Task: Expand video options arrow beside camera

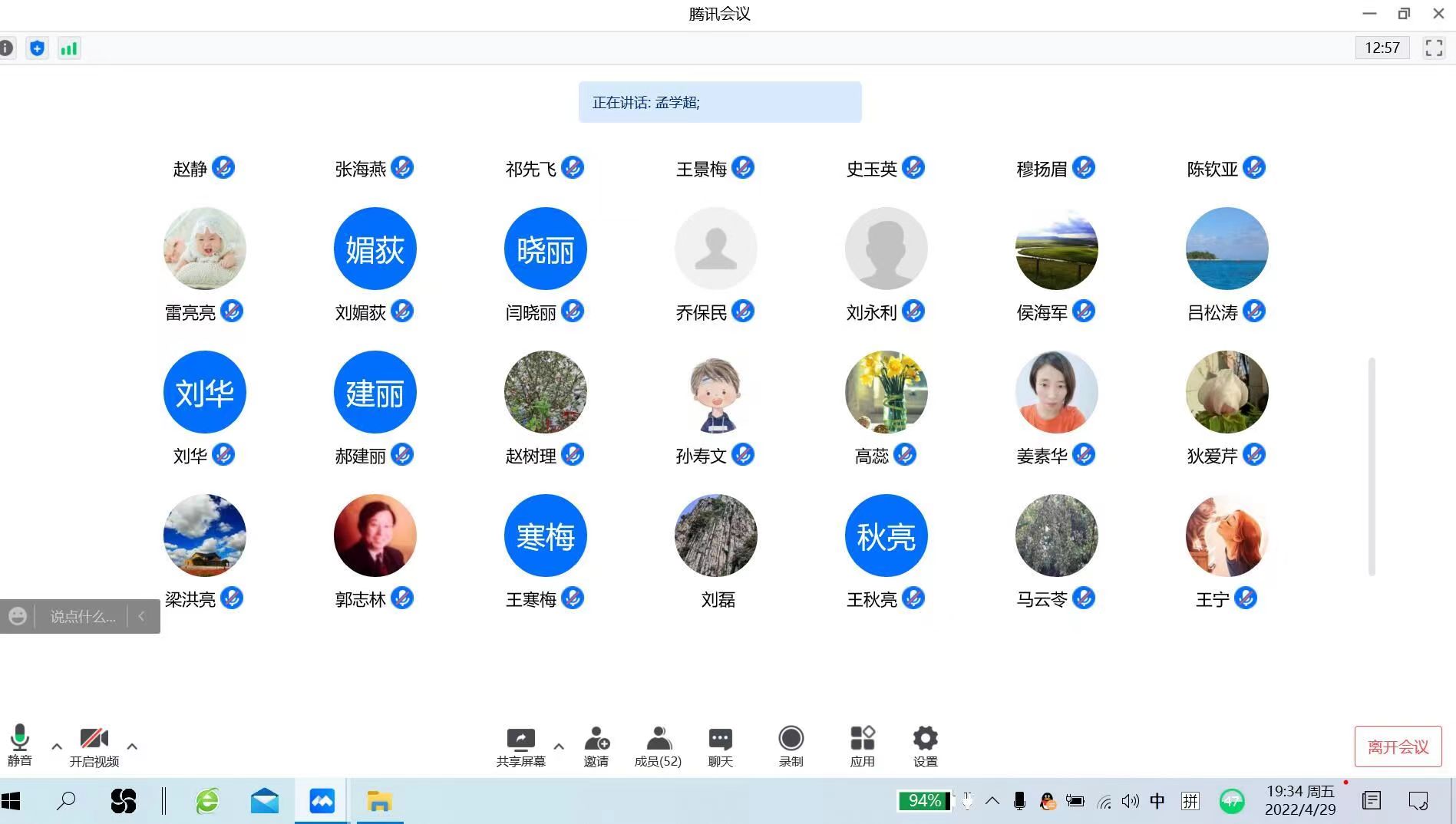Action: 132,746
